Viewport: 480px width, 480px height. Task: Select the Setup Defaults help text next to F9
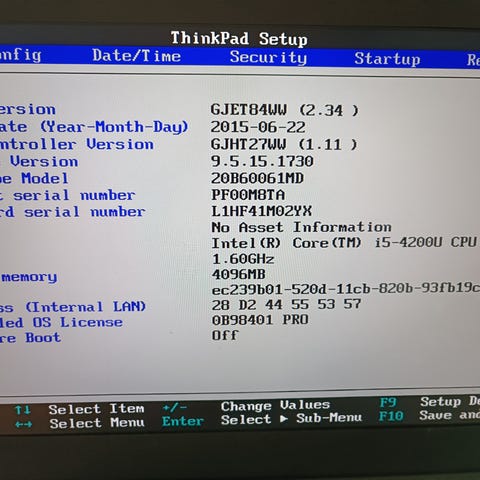coord(450,401)
